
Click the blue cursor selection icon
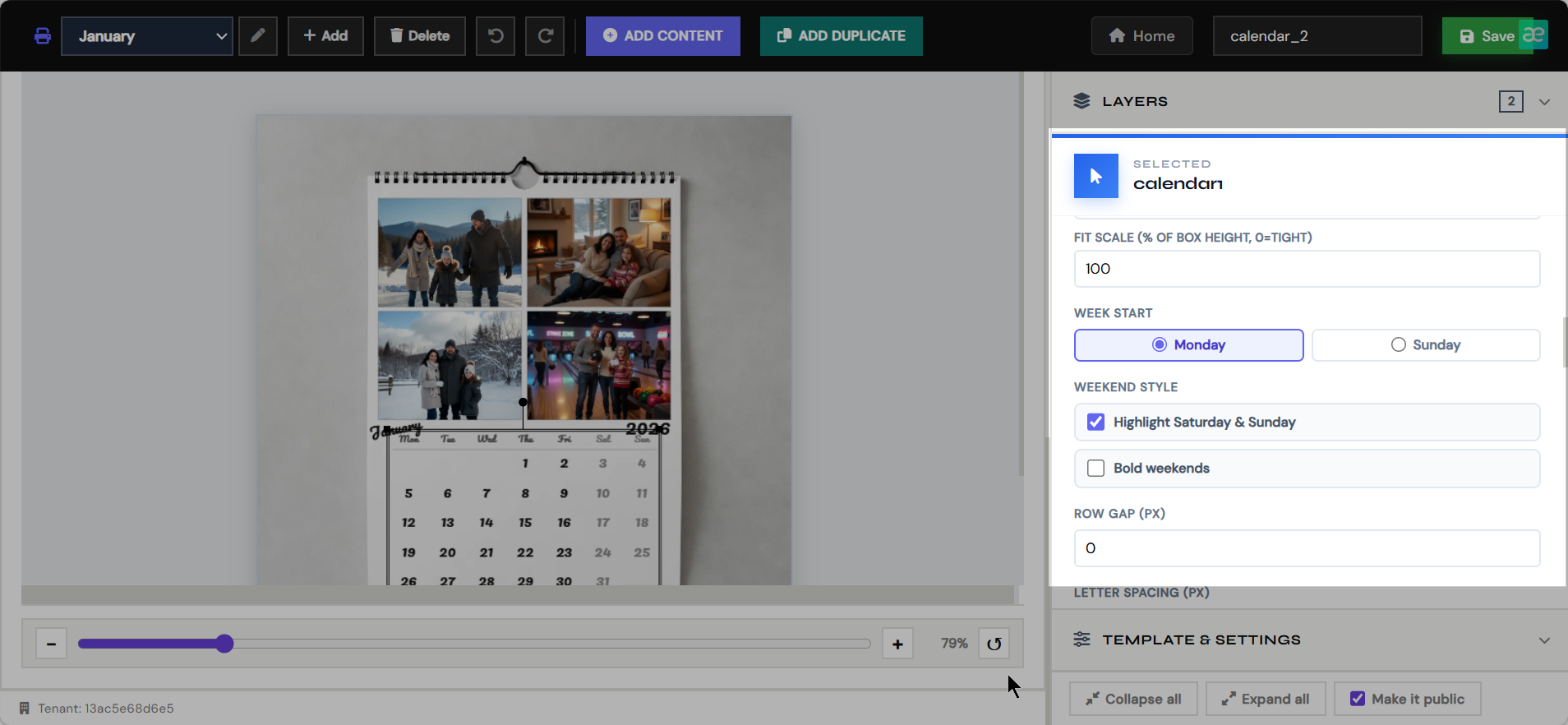pos(1096,176)
